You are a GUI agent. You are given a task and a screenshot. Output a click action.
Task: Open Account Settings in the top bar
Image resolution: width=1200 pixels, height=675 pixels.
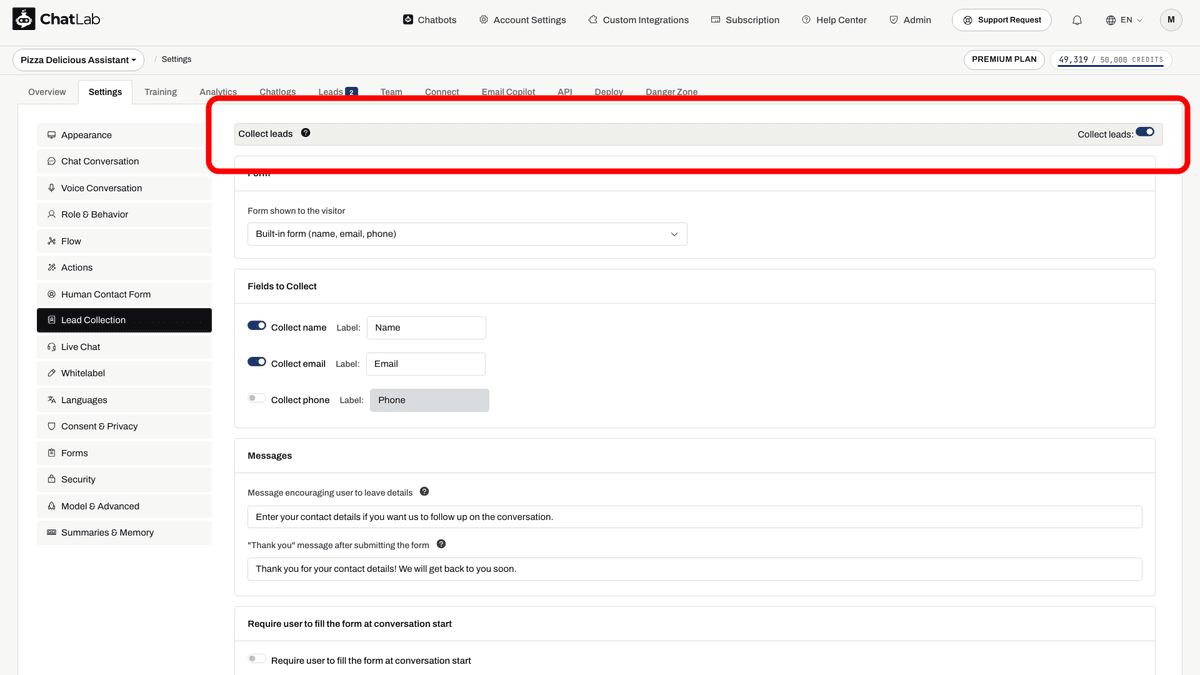[522, 20]
